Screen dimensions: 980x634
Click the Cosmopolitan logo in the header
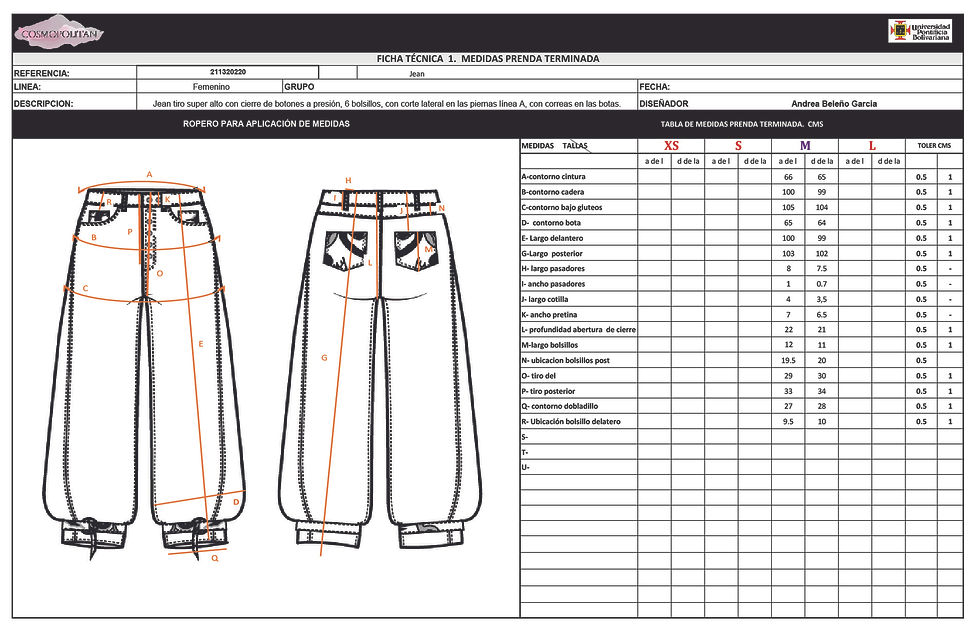[x=58, y=33]
